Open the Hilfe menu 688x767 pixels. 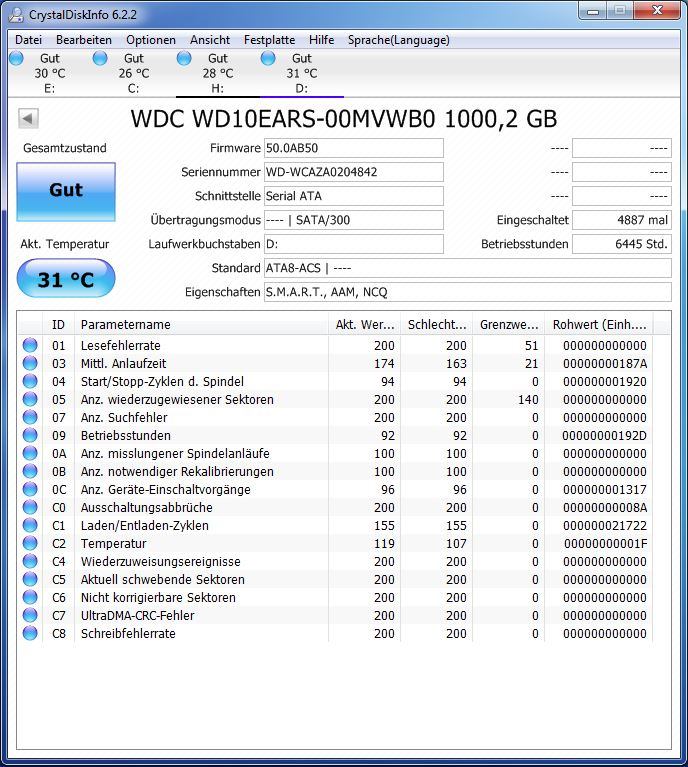click(x=321, y=40)
